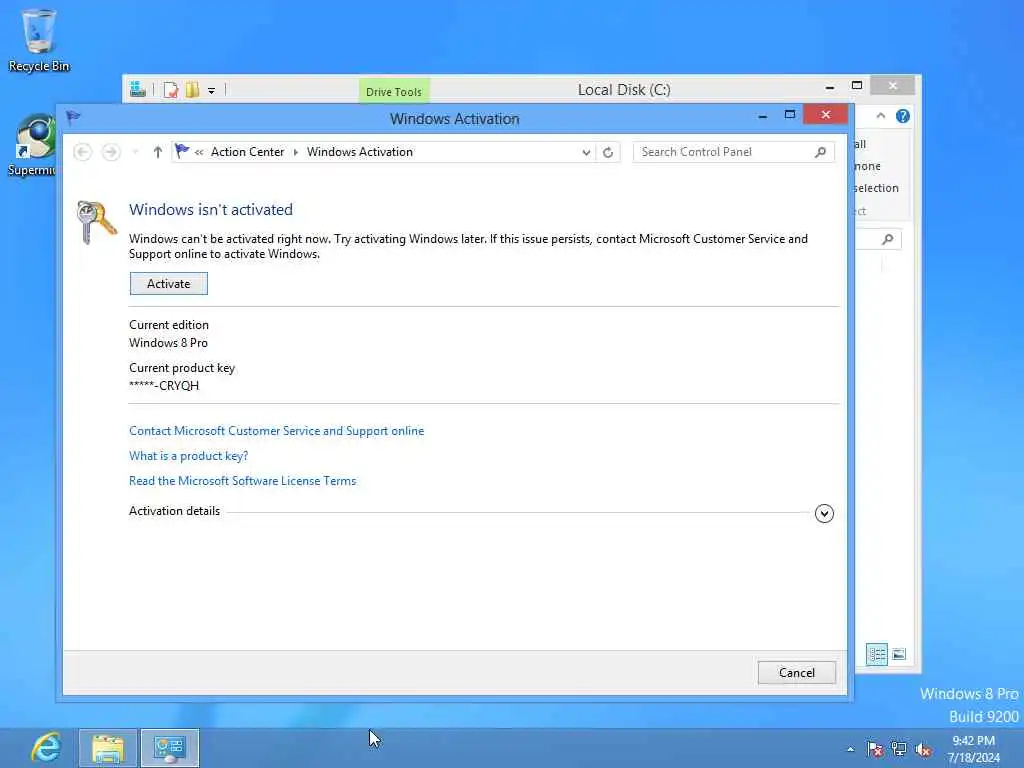The height and width of the screenshot is (768, 1024).
Task: Click the Properties icon in Local Disk quick access toolbar
Action: [170, 90]
